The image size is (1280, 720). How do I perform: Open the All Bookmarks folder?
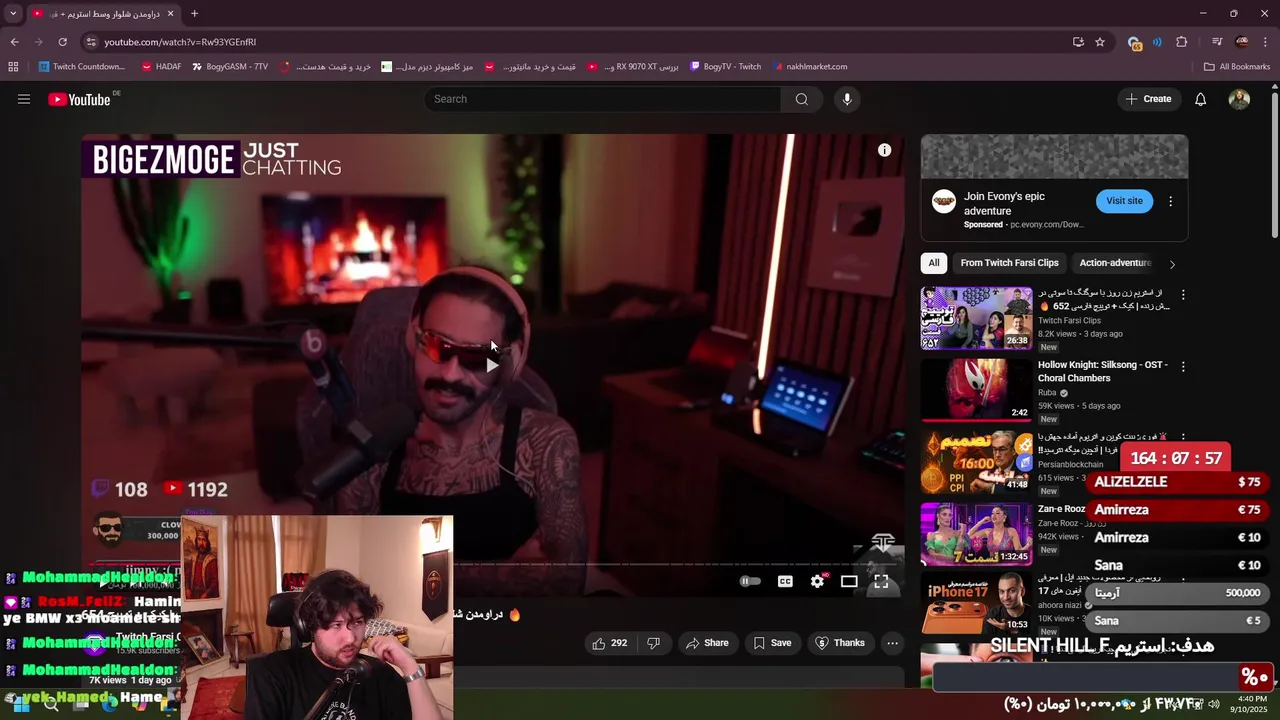point(1237,67)
